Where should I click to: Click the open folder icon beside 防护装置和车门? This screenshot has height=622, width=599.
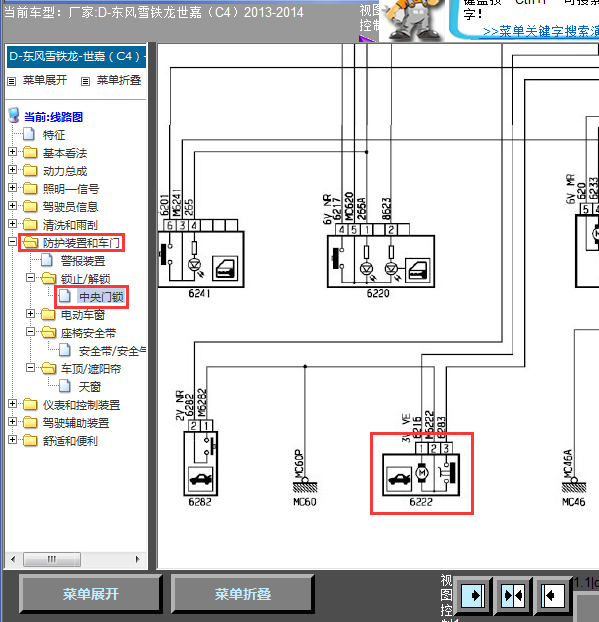30,242
